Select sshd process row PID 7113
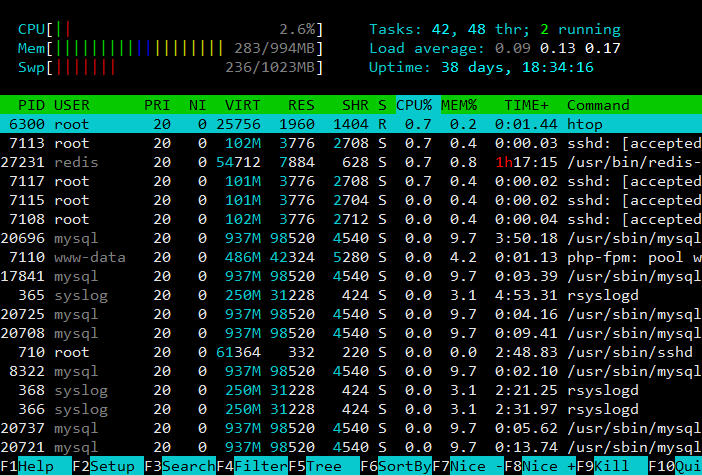 [351, 143]
